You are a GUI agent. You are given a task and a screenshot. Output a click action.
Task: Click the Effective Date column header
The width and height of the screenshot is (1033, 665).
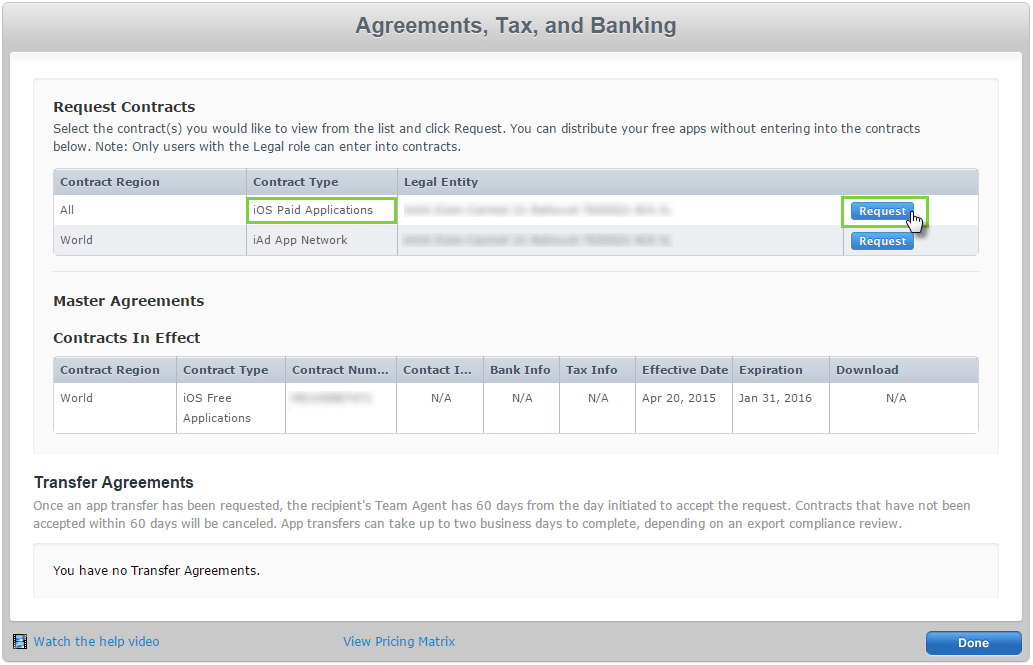[685, 370]
